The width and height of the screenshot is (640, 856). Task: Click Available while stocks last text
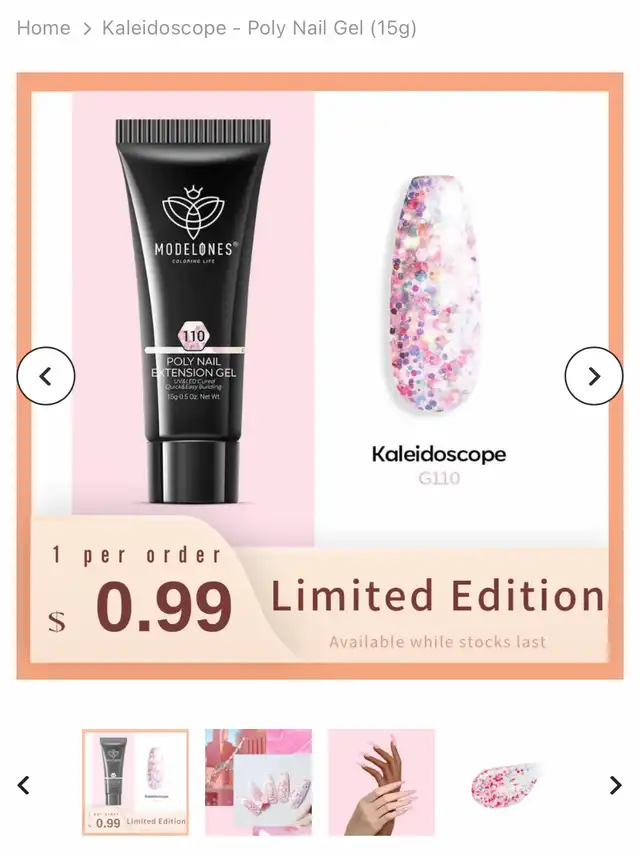[437, 642]
